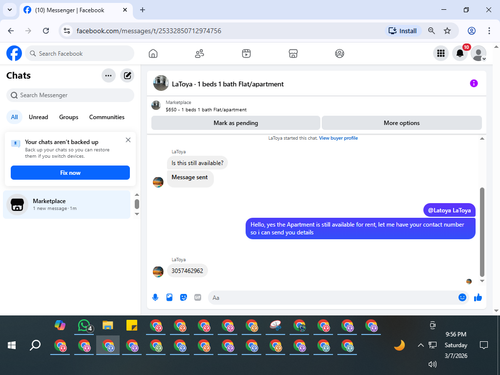Open the notifications bell
500x375 pixels.
pos(460,53)
